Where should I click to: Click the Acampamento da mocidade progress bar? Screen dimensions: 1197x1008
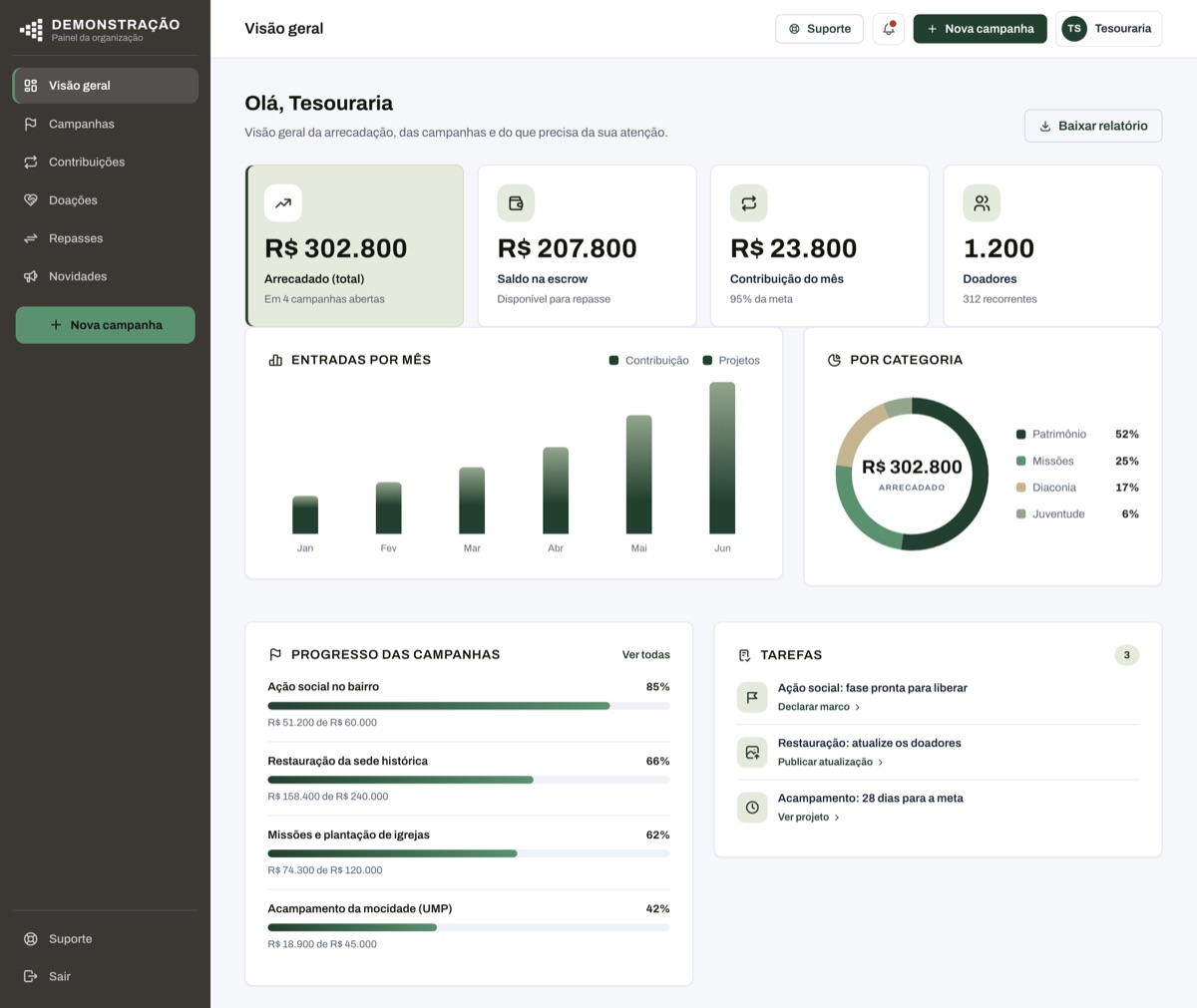(469, 927)
